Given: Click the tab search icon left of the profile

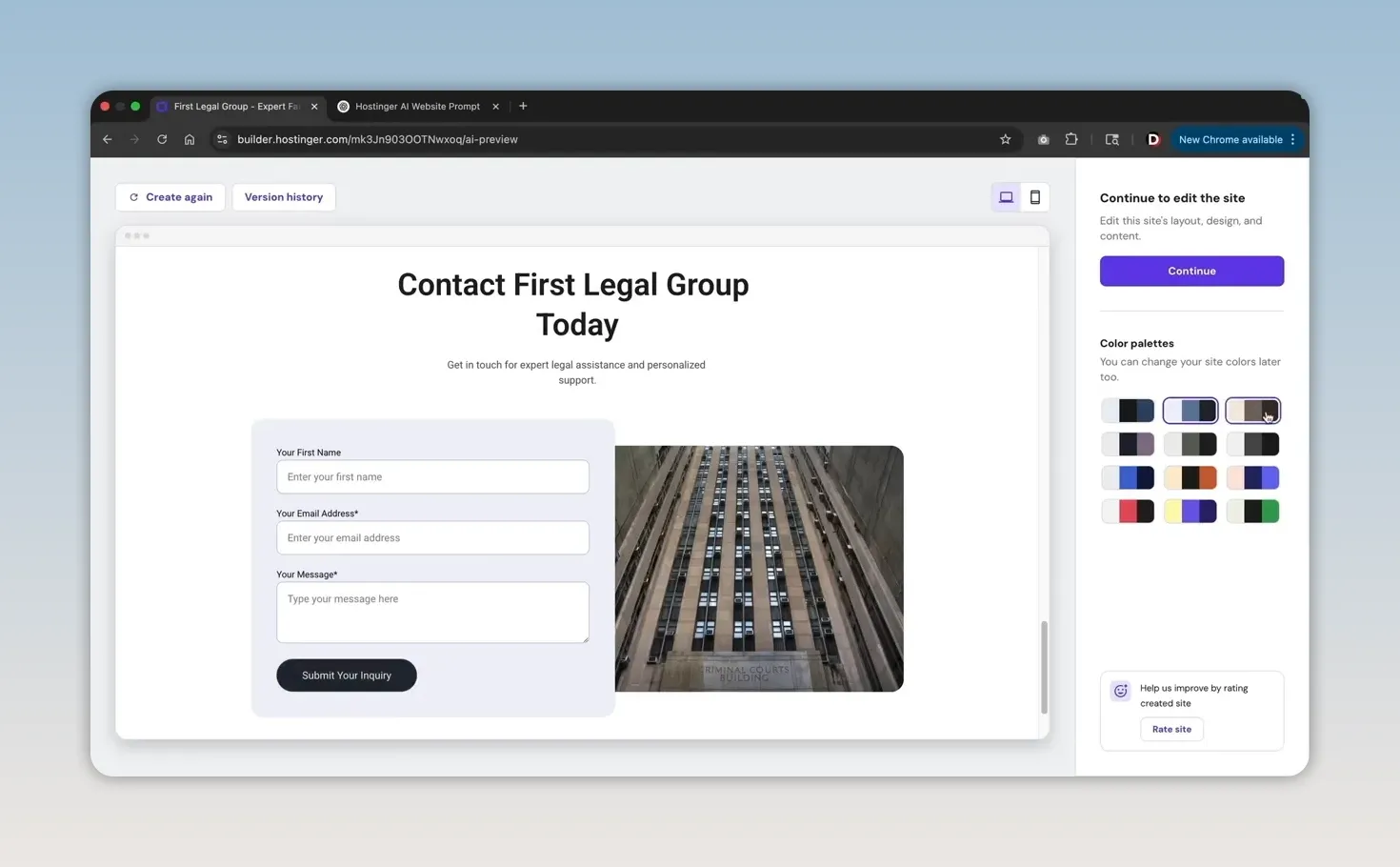Looking at the screenshot, I should click(x=1111, y=139).
